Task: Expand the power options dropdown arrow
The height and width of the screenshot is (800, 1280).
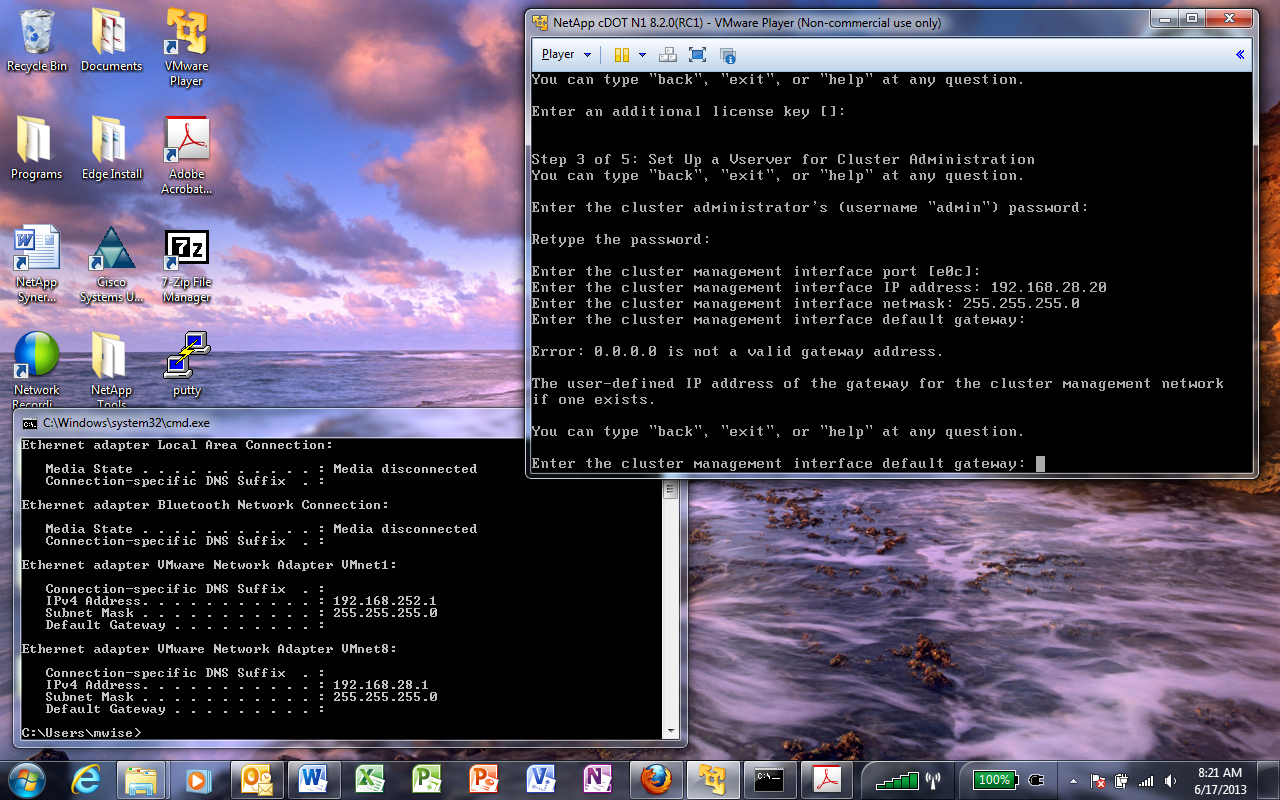Action: (x=642, y=55)
